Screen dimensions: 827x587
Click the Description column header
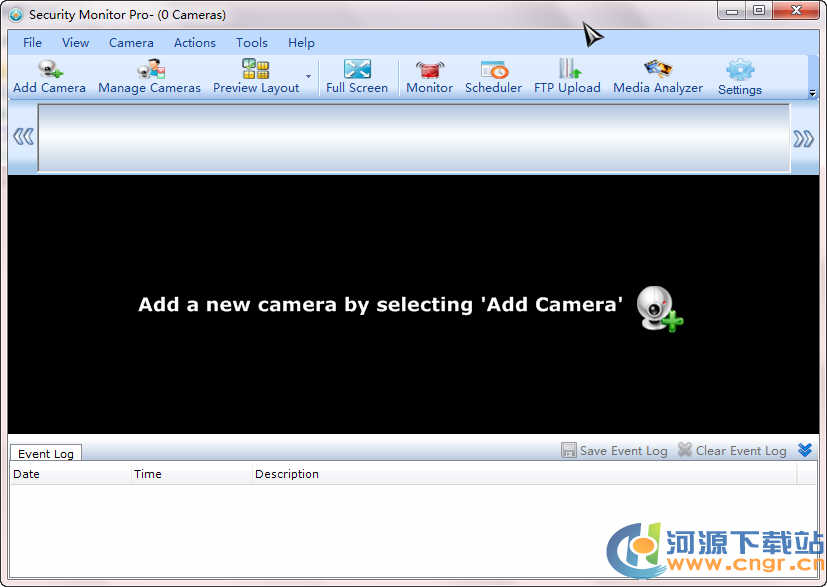tap(524, 474)
